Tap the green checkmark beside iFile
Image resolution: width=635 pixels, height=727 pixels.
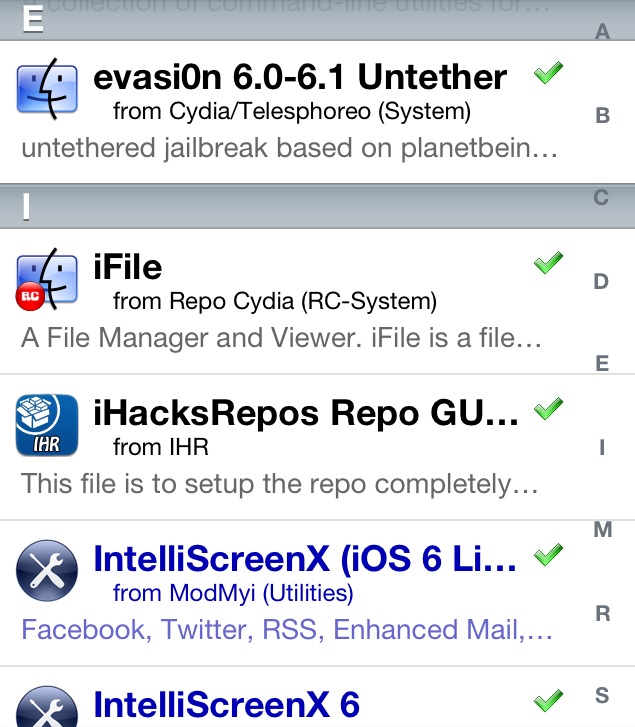(x=548, y=264)
